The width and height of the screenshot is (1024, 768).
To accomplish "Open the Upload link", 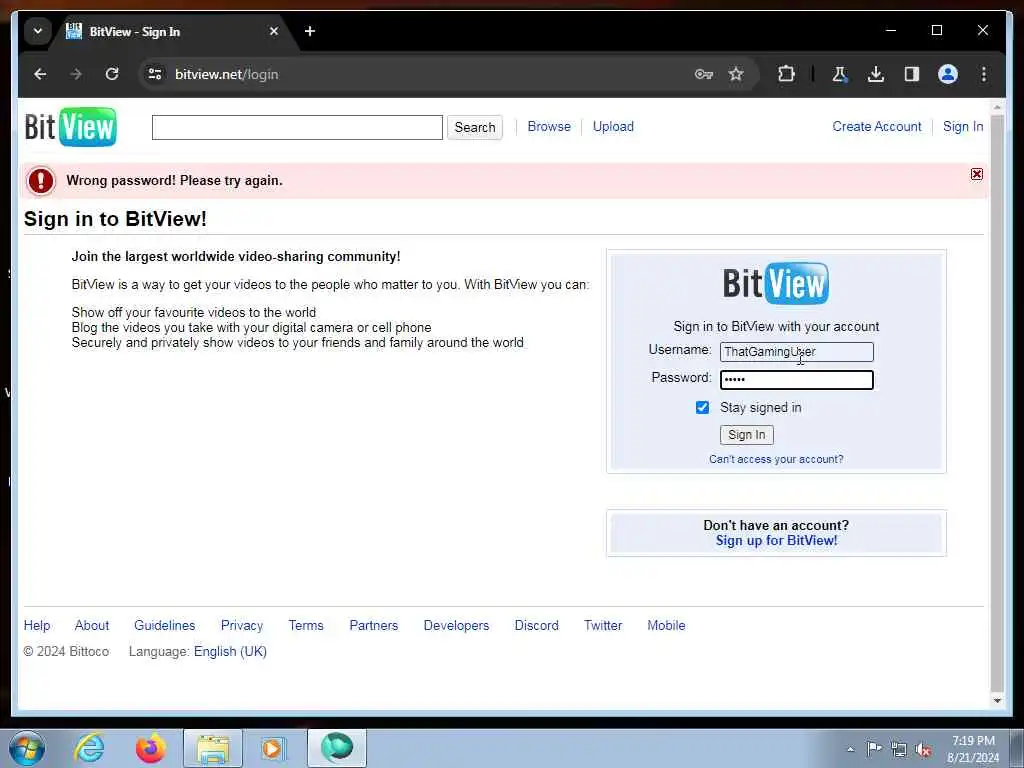I will (613, 127).
